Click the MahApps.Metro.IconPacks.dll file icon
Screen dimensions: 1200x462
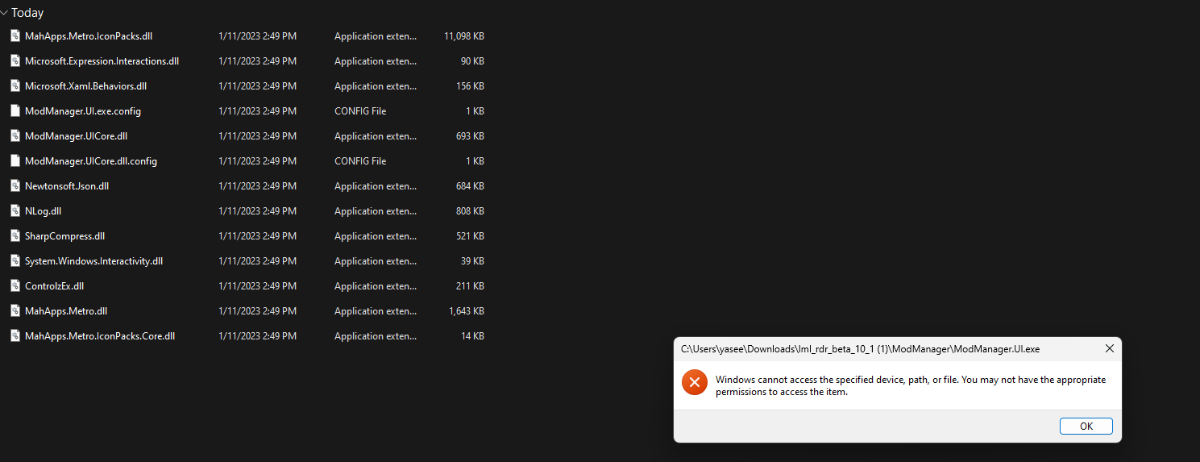[15, 36]
